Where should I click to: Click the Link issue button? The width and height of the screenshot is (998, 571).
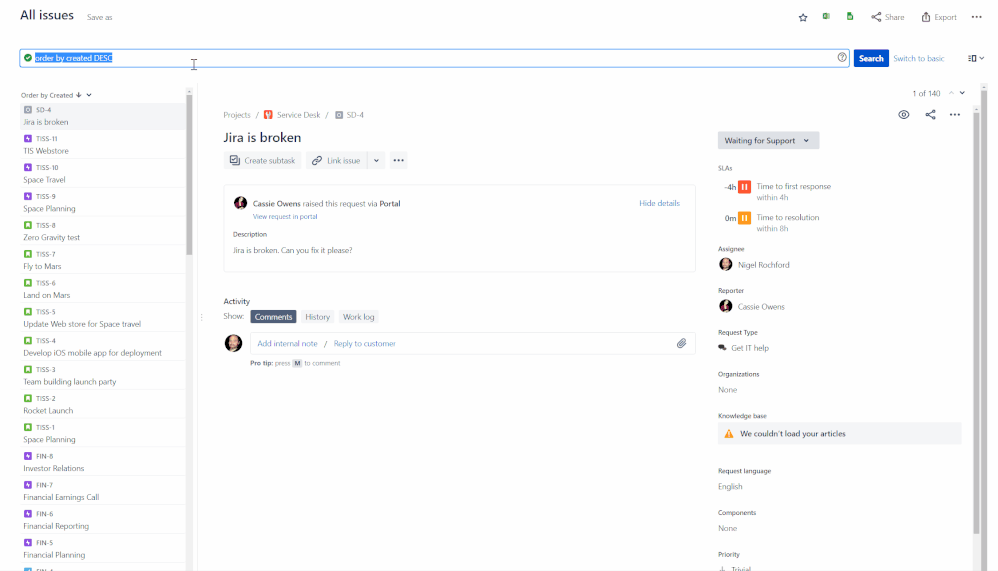[336, 160]
